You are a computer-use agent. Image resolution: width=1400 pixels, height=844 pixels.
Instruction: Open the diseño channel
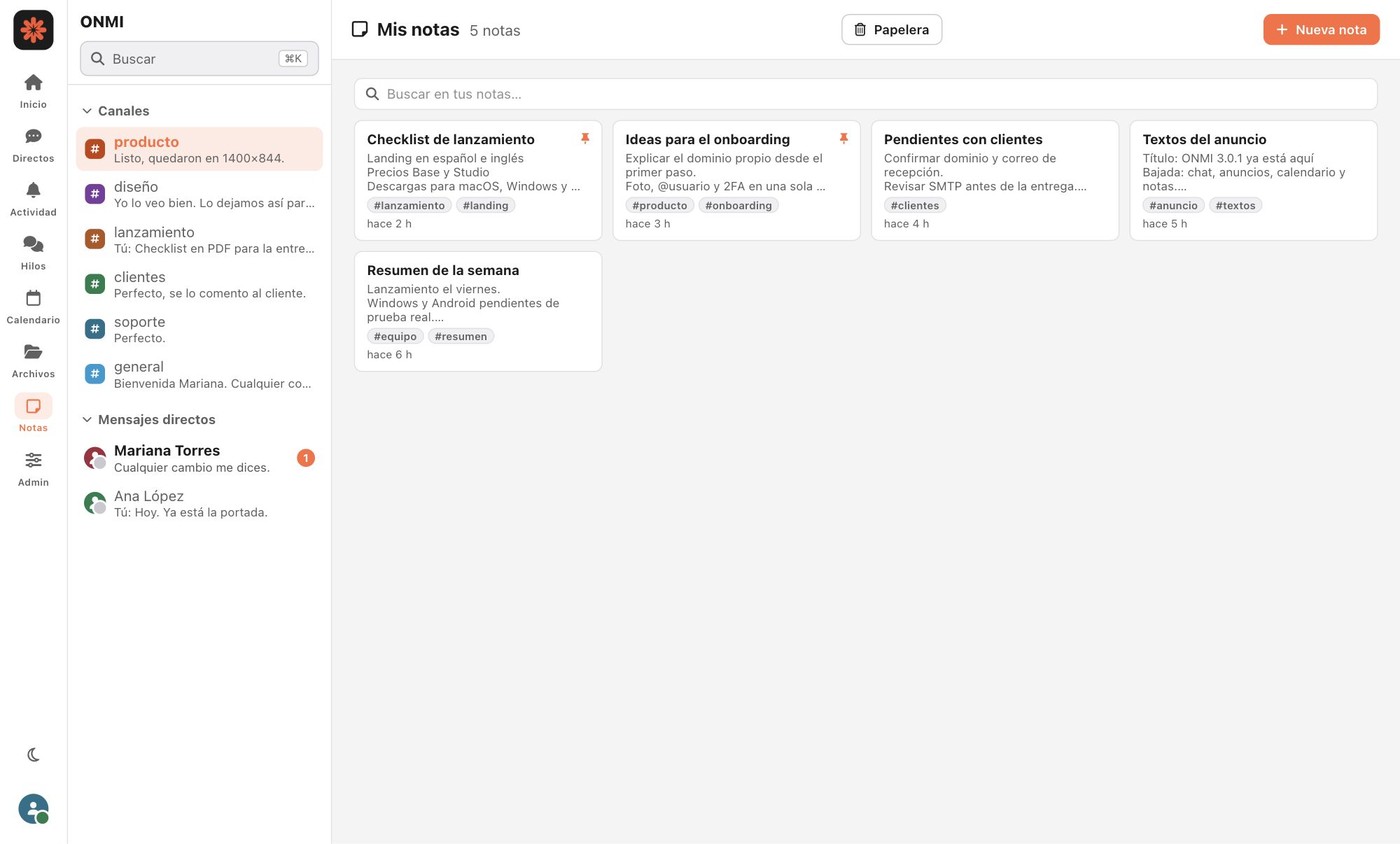[199, 194]
